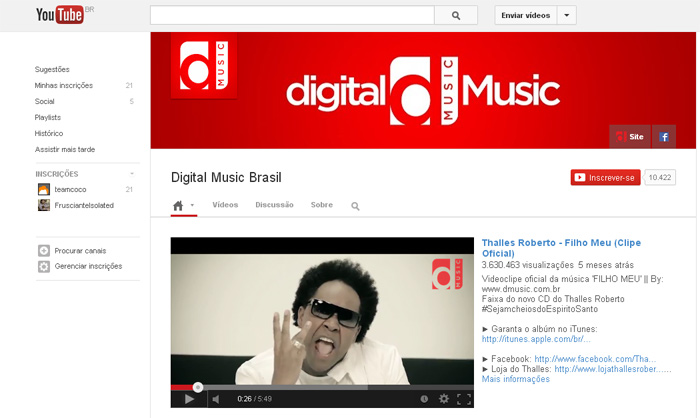Switch to the Discussão tab
This screenshot has width=700, height=418.
[x=274, y=205]
